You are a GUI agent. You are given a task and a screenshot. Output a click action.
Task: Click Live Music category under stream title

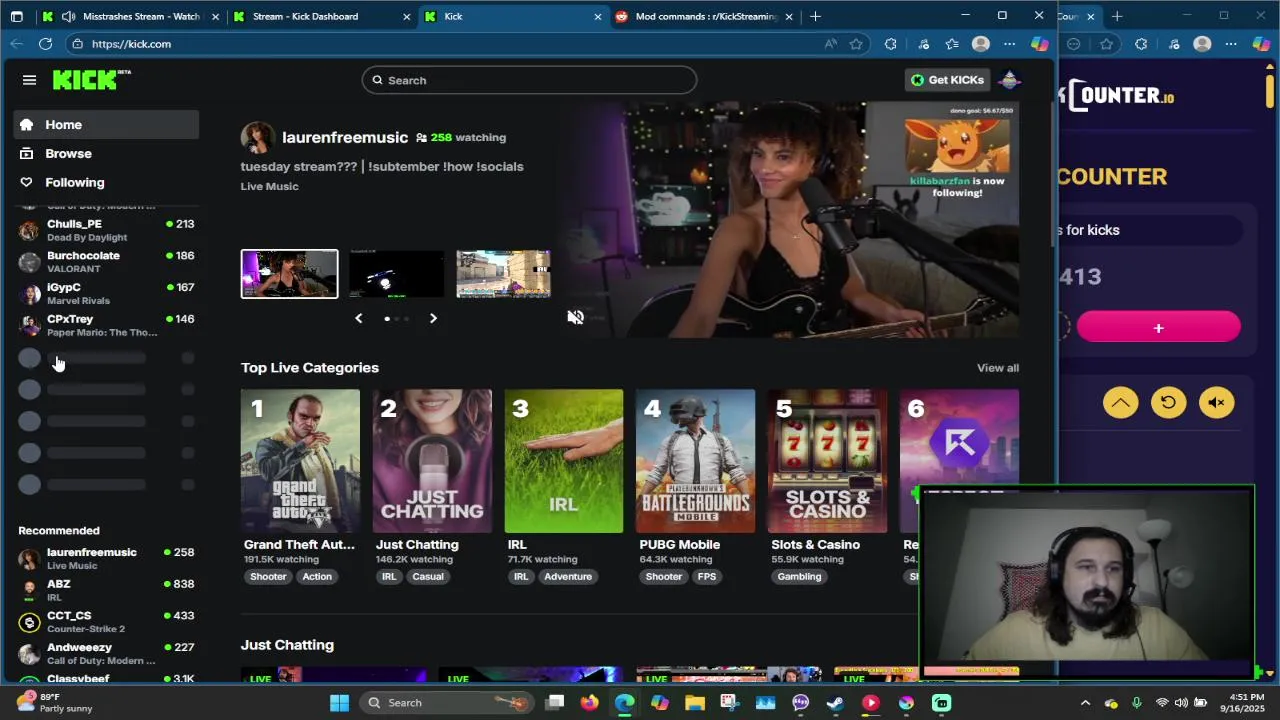point(269,187)
